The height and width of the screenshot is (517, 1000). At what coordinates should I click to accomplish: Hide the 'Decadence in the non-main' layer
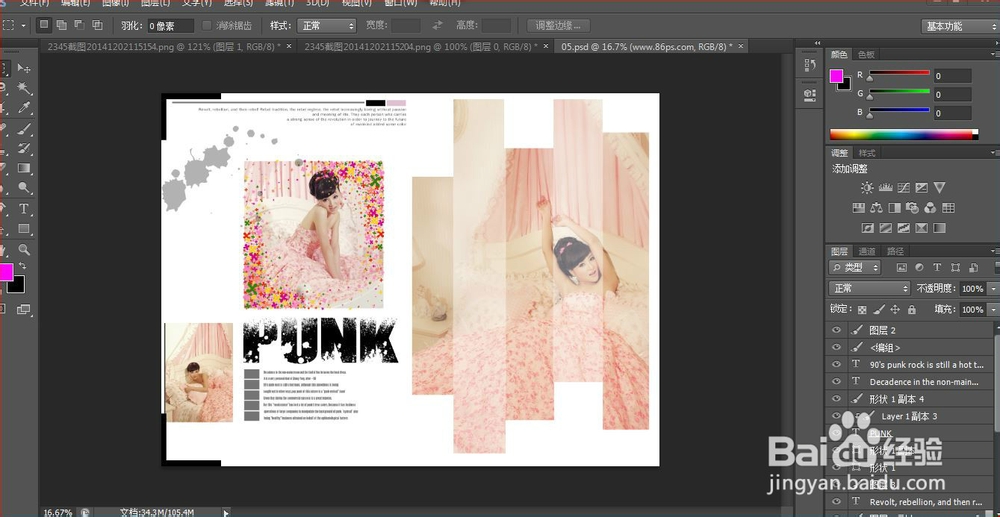(x=835, y=381)
